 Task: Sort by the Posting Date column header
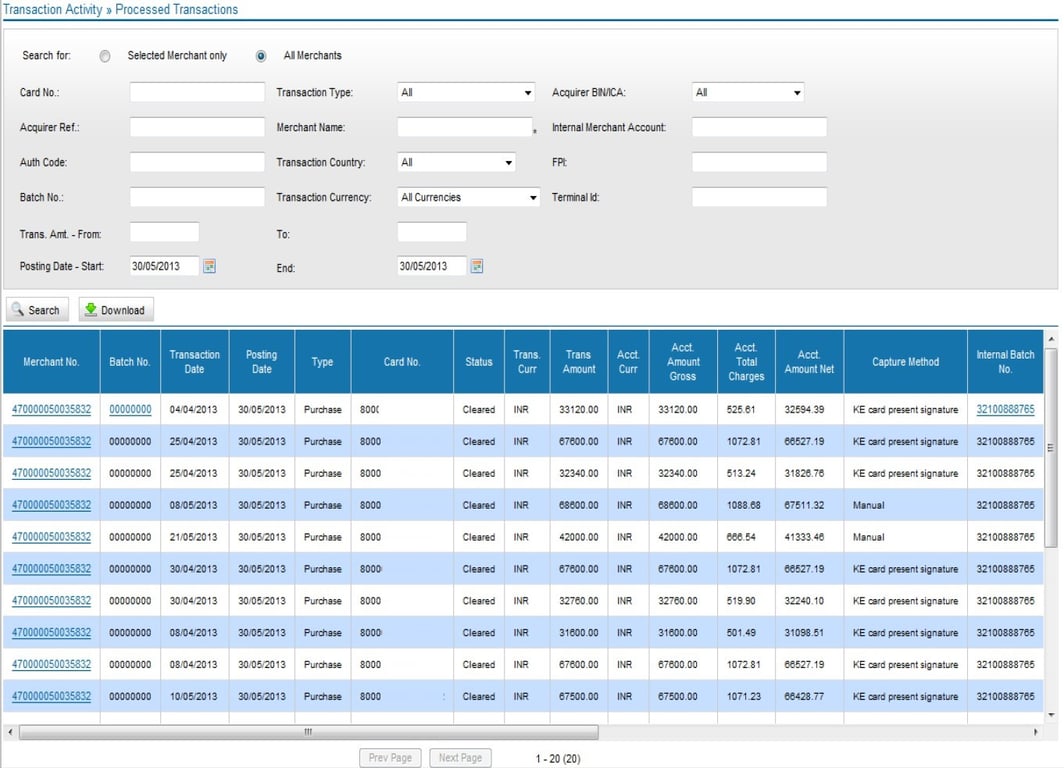click(261, 362)
